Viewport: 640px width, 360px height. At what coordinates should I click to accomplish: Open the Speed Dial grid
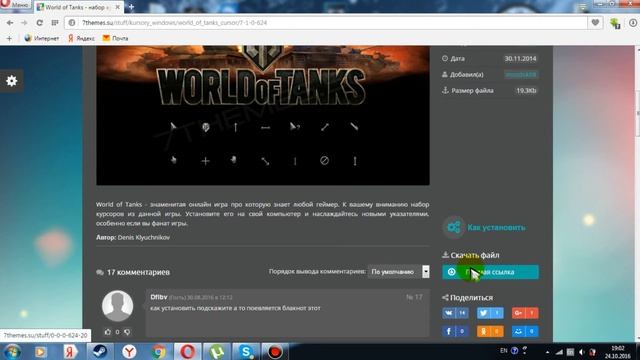click(55, 23)
